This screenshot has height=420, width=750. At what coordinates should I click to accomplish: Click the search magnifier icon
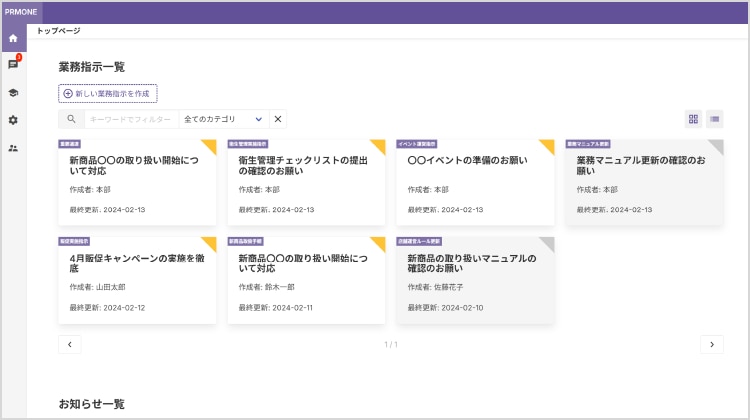pos(71,119)
